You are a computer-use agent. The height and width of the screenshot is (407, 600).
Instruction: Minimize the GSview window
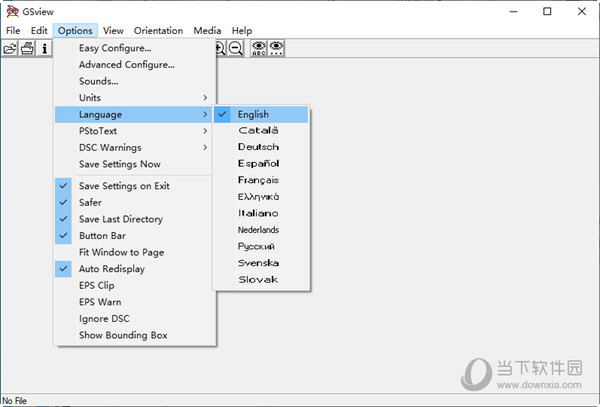coord(513,11)
